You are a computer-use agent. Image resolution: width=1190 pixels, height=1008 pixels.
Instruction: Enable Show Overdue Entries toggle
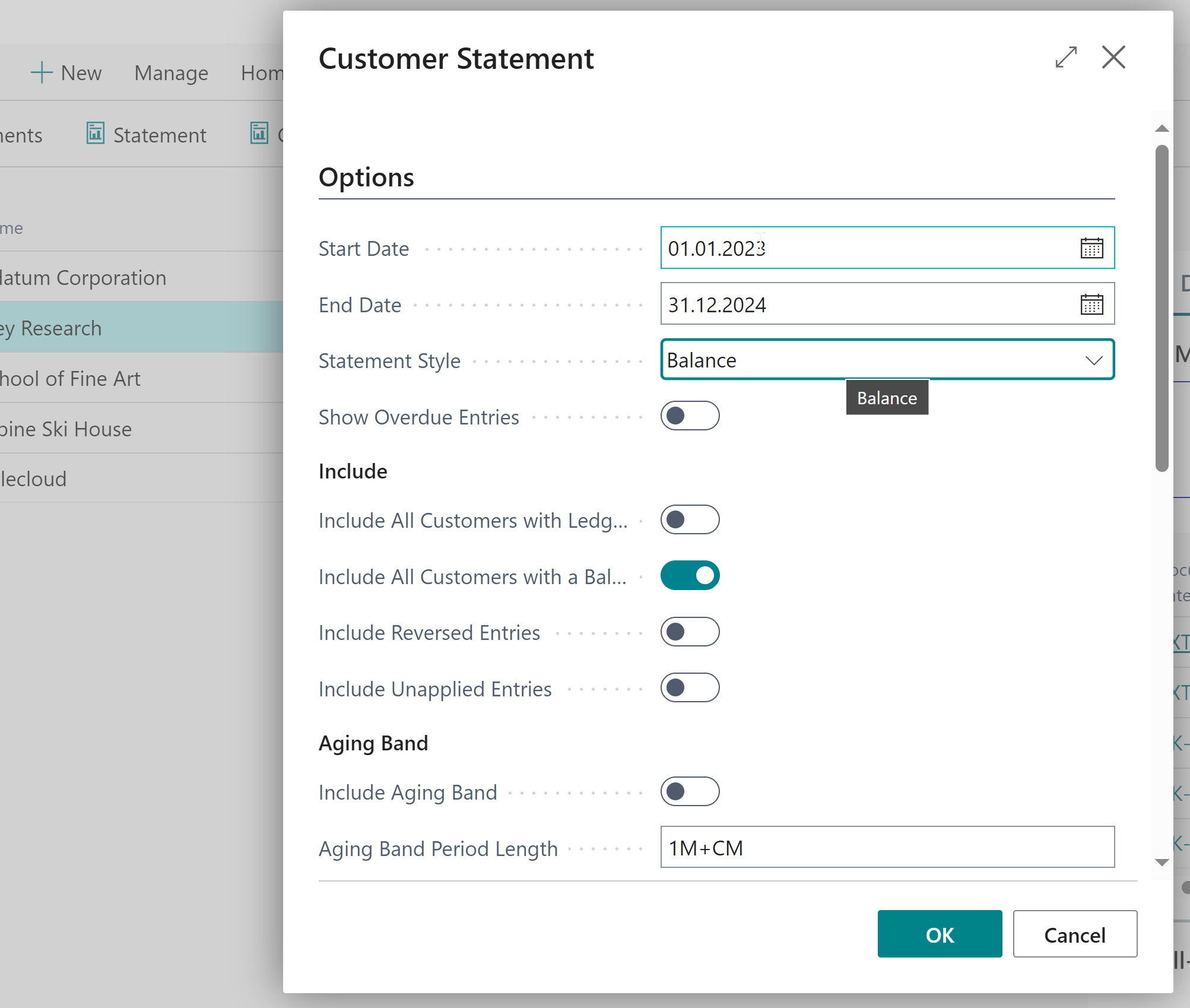[x=690, y=416]
